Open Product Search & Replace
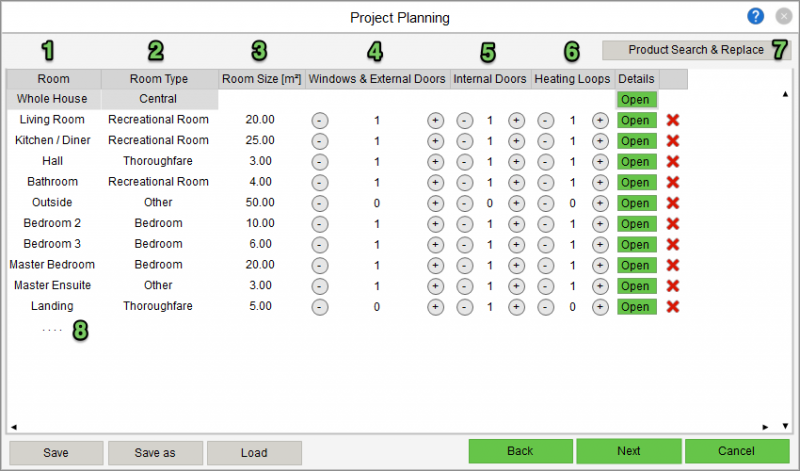 (x=696, y=50)
